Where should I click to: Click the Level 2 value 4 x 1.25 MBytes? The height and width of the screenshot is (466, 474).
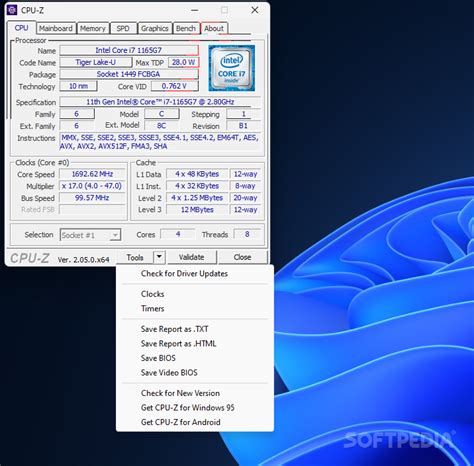click(x=197, y=198)
